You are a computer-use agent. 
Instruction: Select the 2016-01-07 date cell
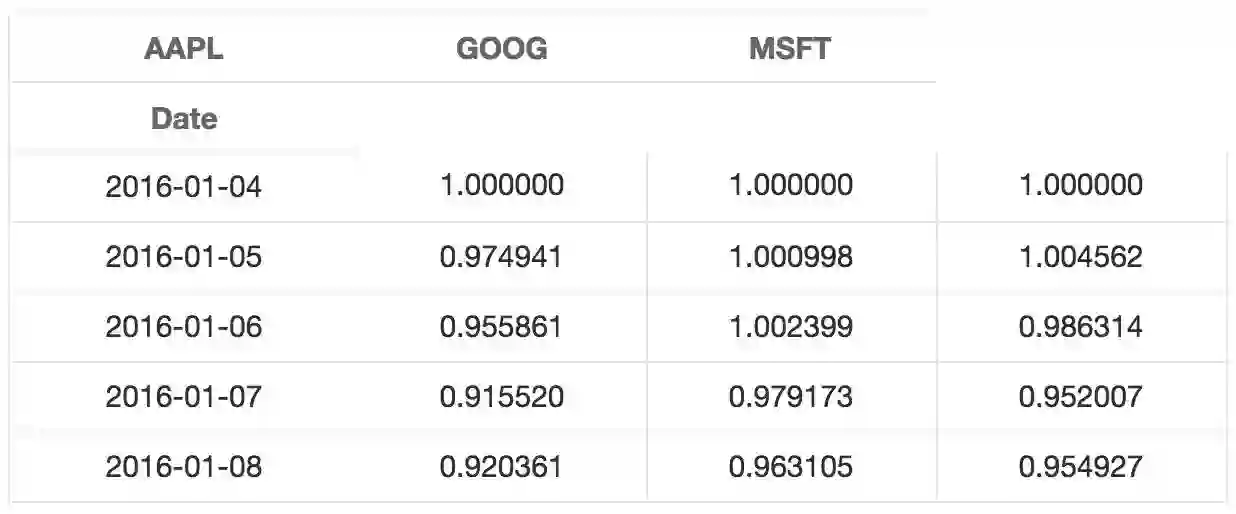point(183,397)
